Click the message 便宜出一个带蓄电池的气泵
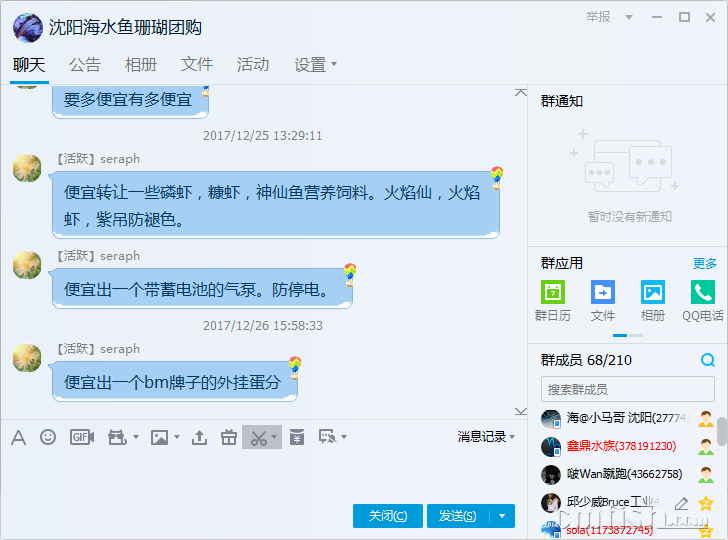Screen dimensions: 728x540 point(202,290)
